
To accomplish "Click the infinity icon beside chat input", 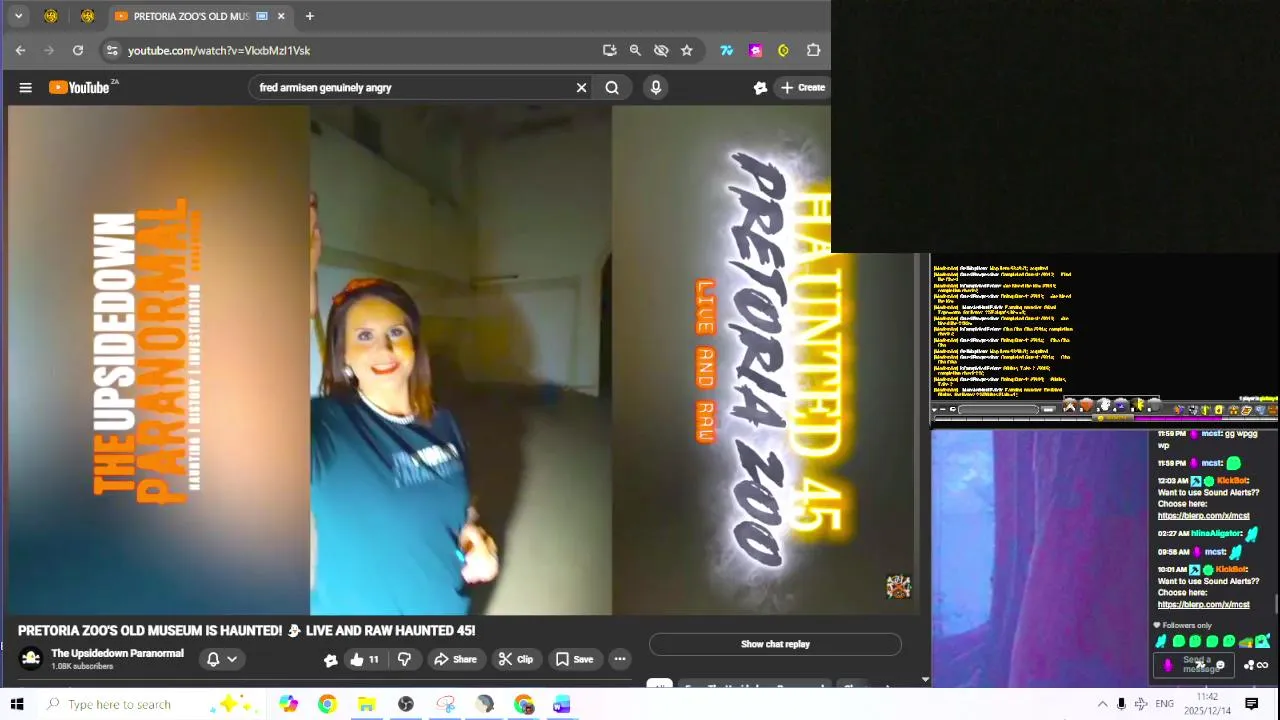I will tap(1263, 665).
